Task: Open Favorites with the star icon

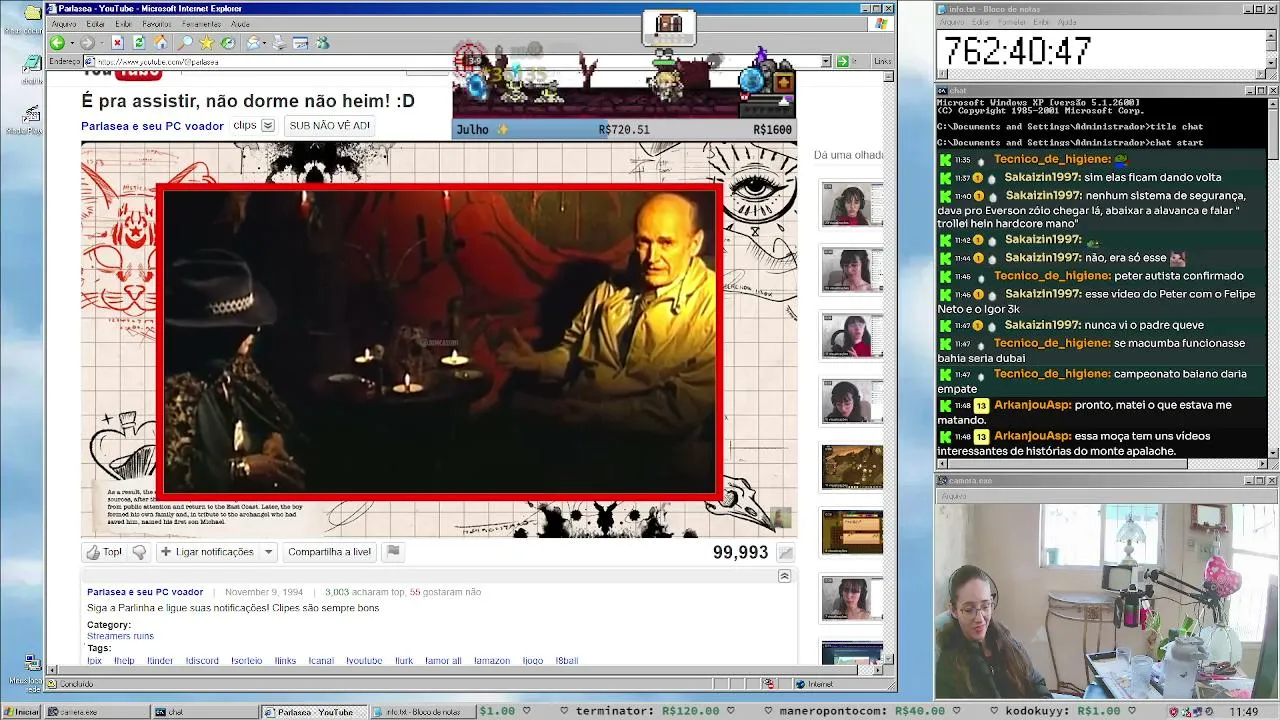Action: (x=206, y=43)
